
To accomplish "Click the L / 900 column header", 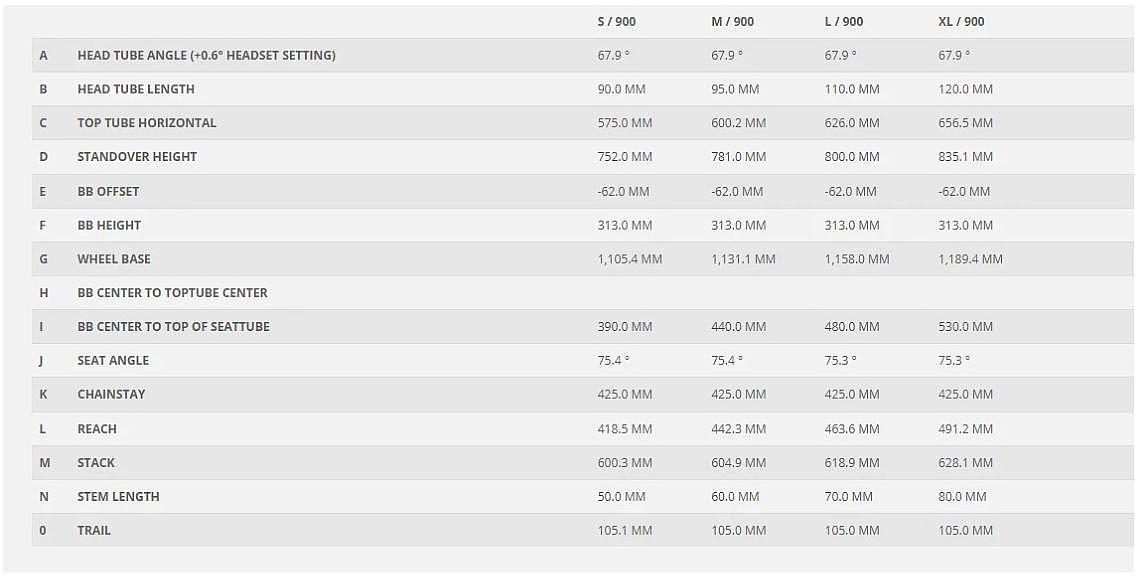I will coord(843,21).
